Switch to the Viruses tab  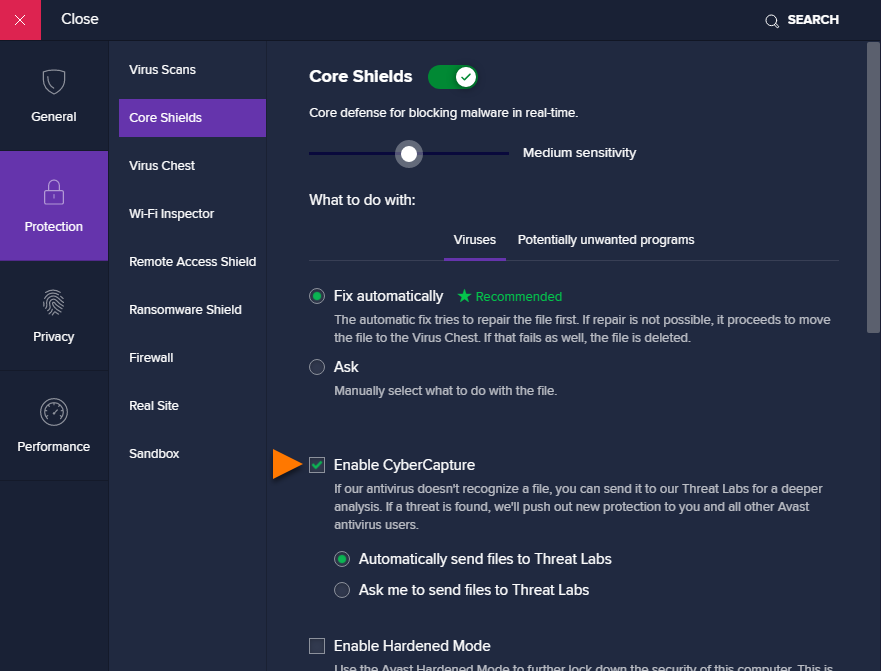475,240
